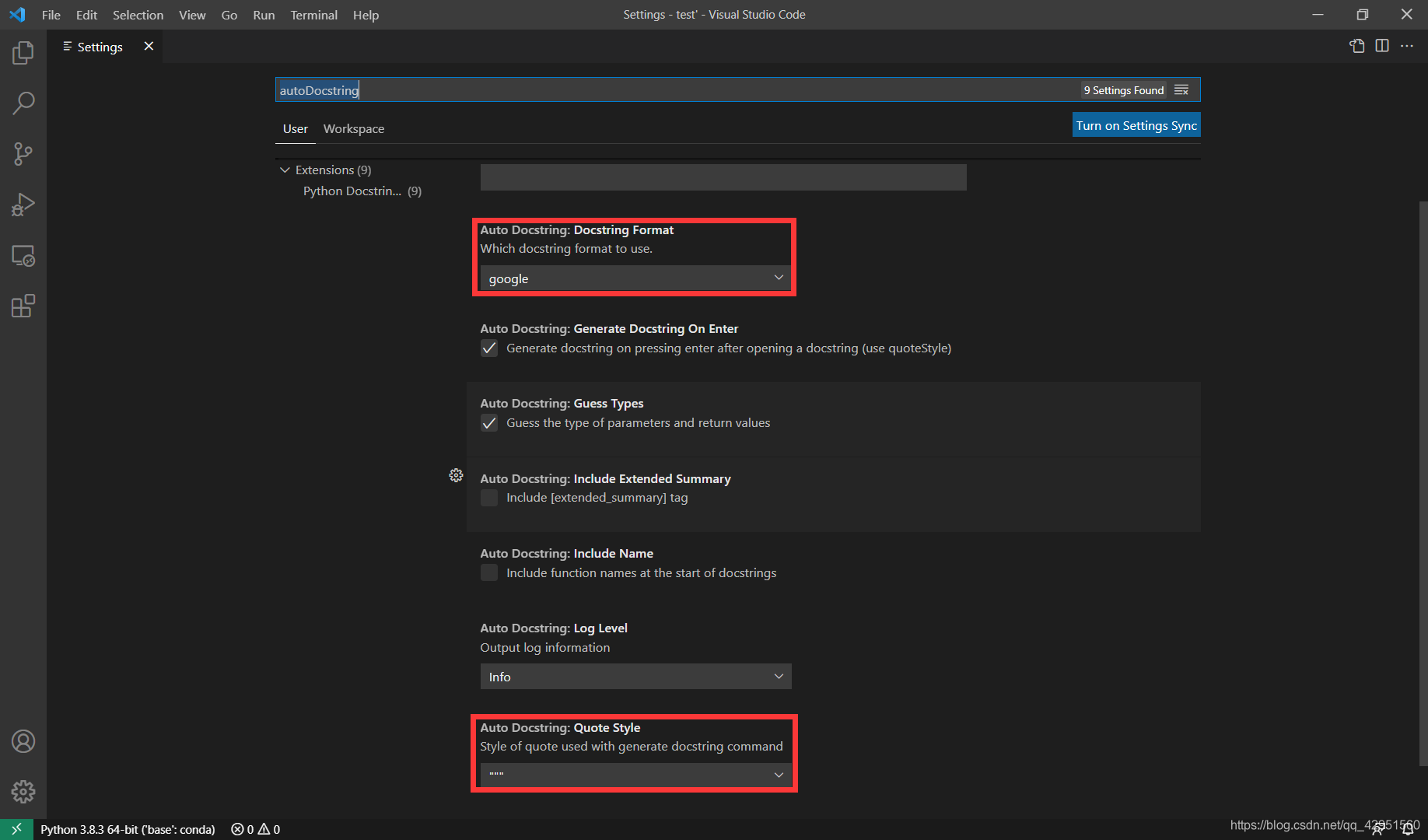Image resolution: width=1428 pixels, height=840 pixels.
Task: Open the Log Level dropdown showing Info
Action: (x=634, y=676)
